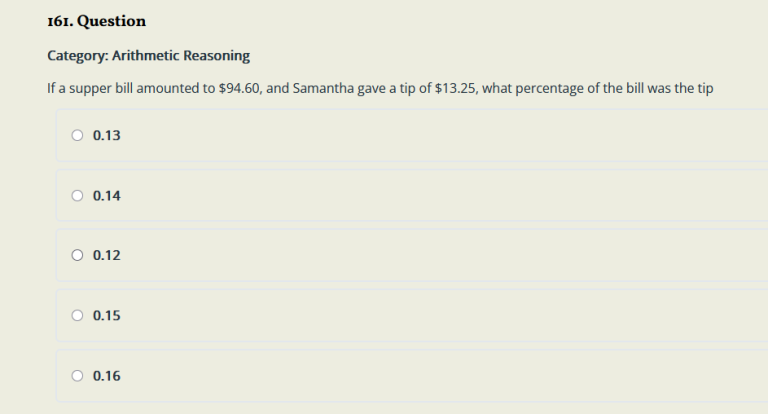Click the "$94.60" amount in the question
This screenshot has width=768, height=414.
tap(238, 88)
